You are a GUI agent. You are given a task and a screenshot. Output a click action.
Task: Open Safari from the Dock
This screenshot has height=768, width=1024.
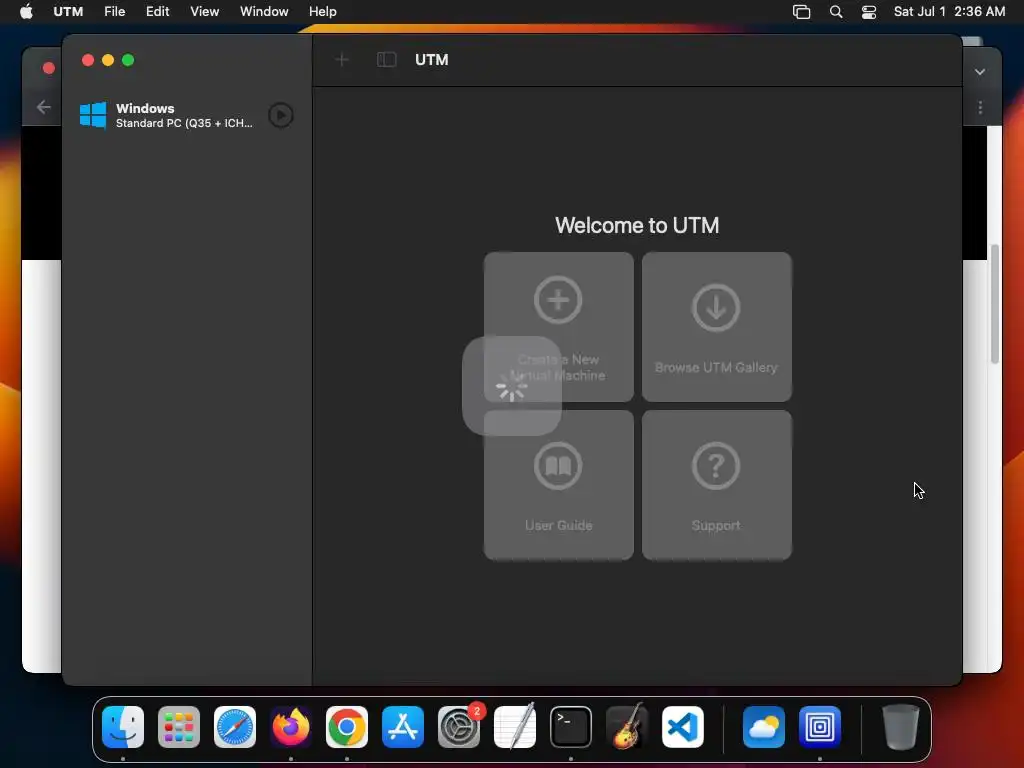(x=235, y=727)
